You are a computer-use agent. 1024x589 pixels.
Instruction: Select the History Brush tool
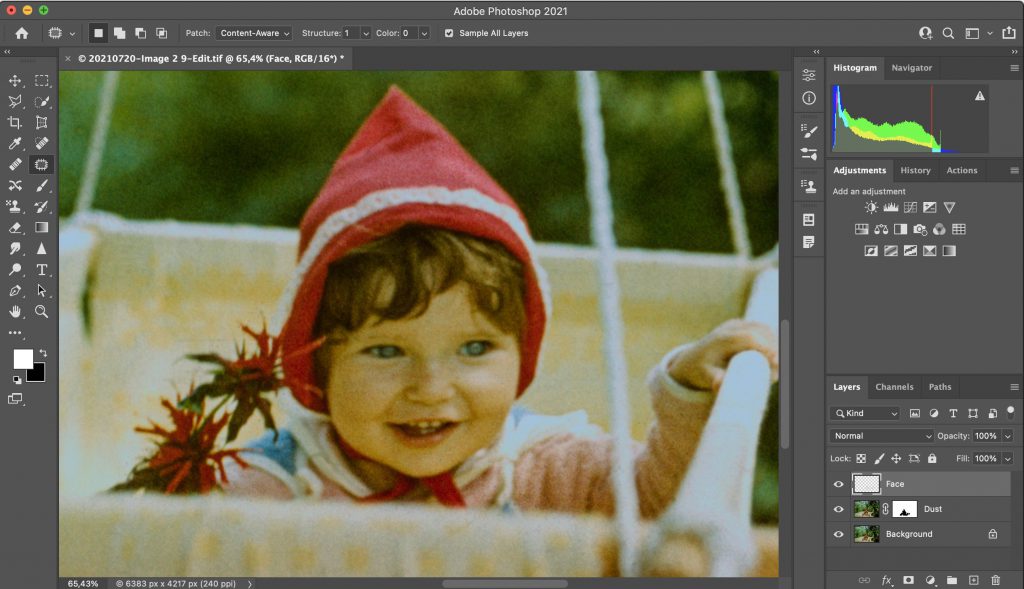coord(42,206)
